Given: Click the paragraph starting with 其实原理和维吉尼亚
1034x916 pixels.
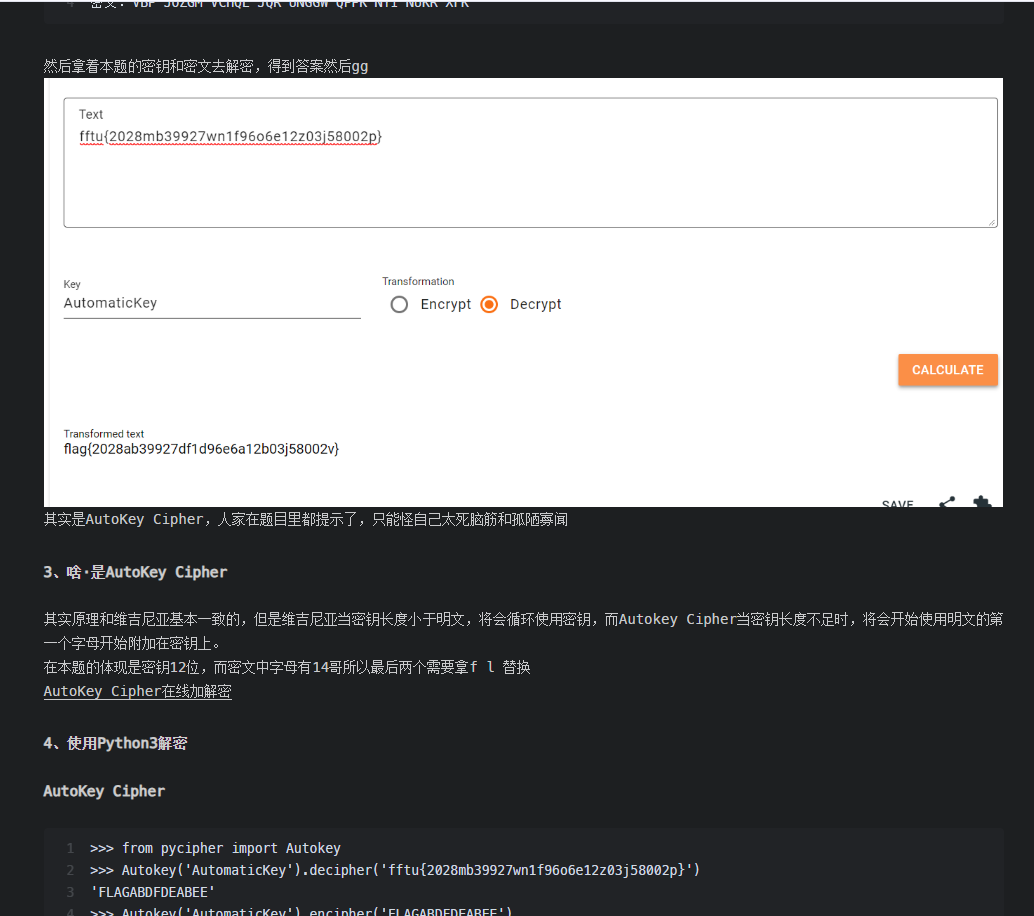Looking at the screenshot, I should point(520,619).
